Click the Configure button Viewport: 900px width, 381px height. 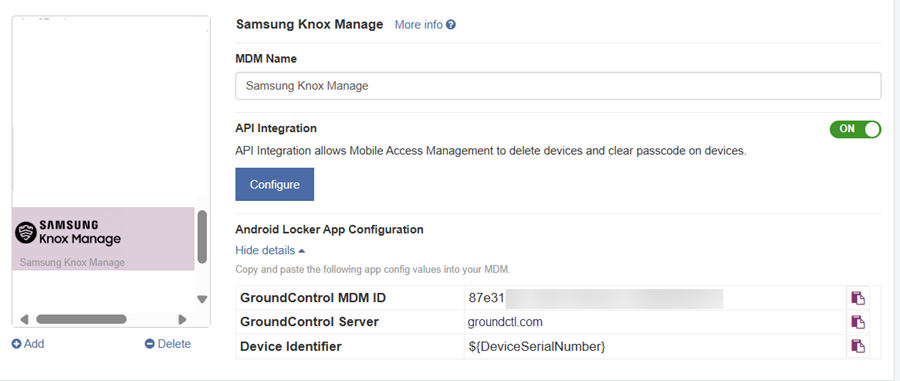[274, 184]
